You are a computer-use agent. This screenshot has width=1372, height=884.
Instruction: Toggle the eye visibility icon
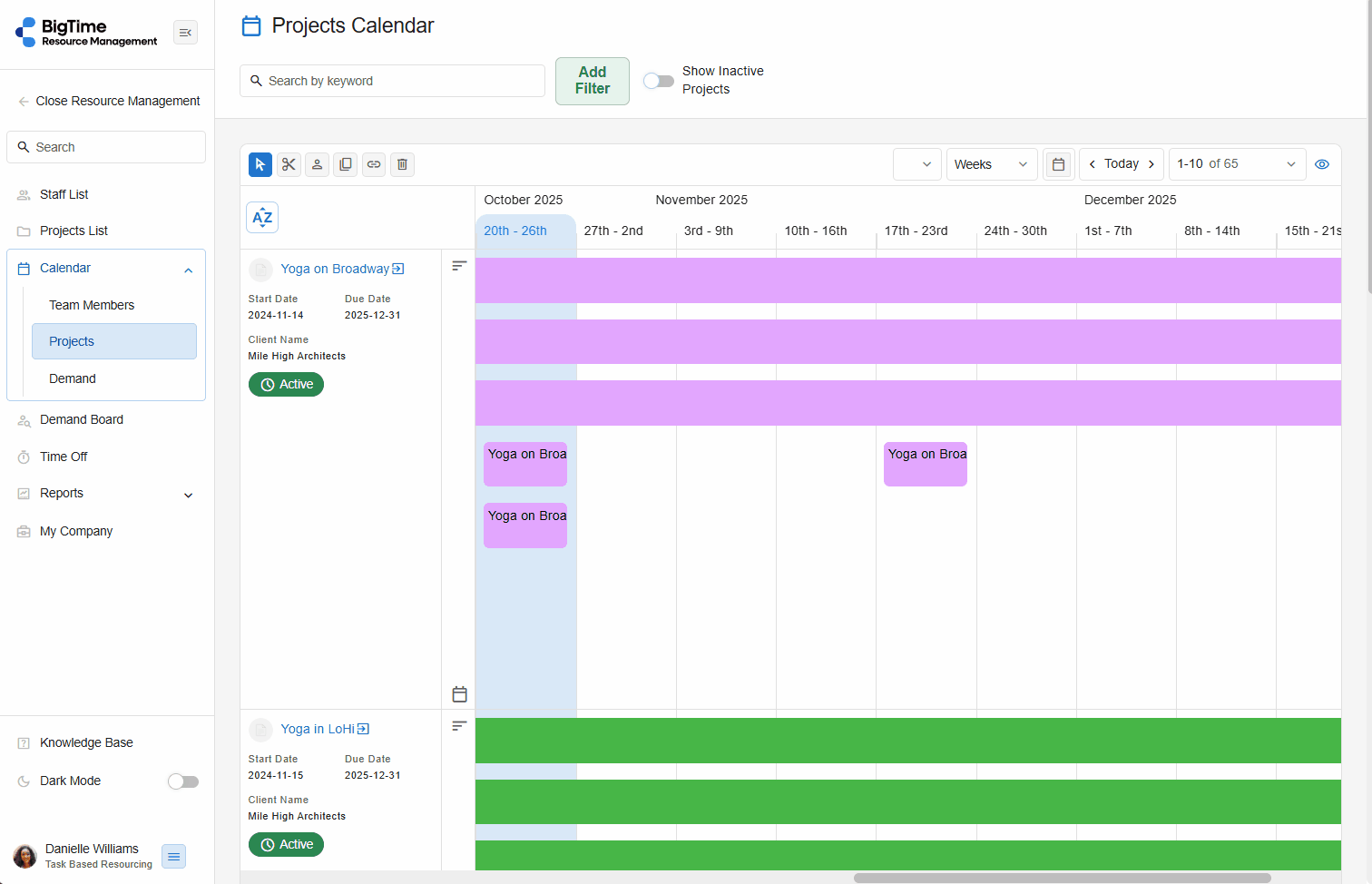pyautogui.click(x=1322, y=164)
